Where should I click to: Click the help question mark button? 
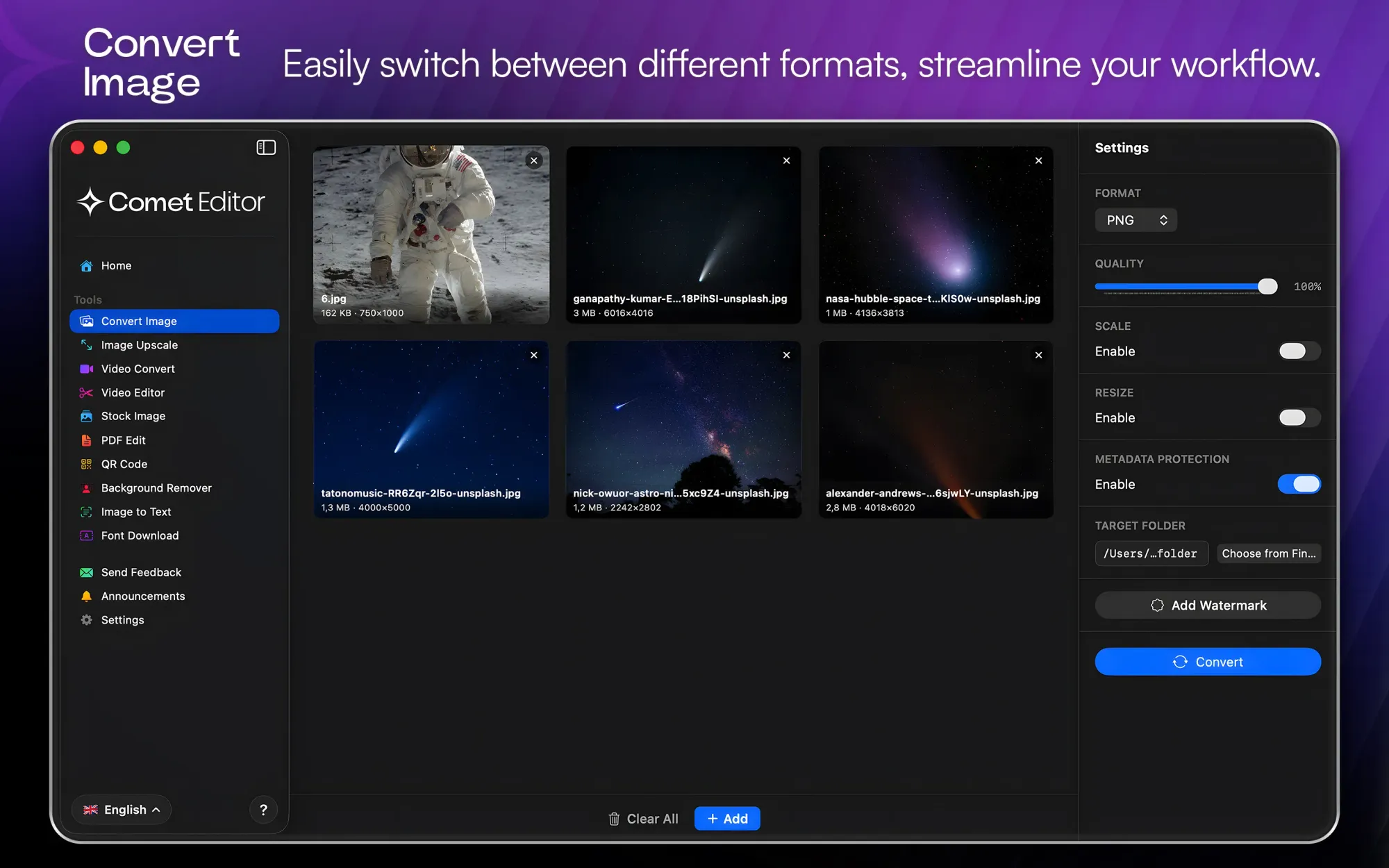[263, 810]
